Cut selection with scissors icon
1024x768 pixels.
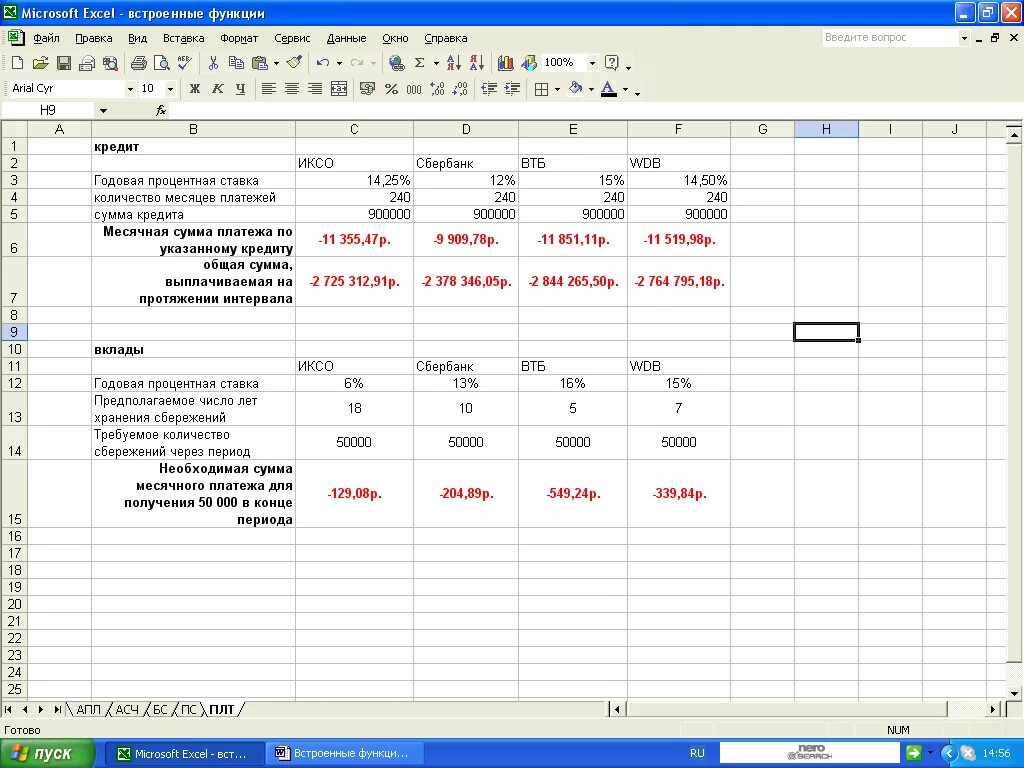pyautogui.click(x=213, y=63)
